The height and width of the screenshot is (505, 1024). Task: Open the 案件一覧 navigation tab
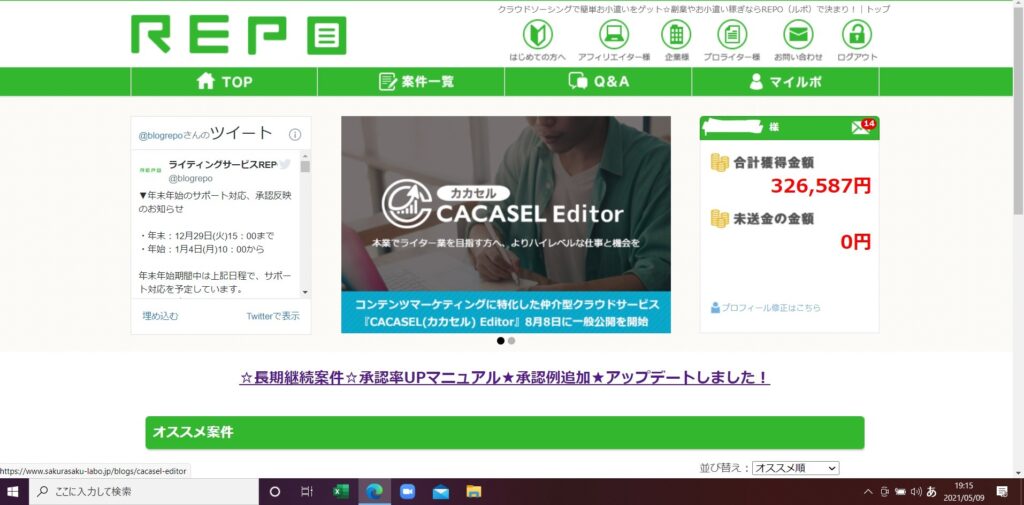(x=411, y=82)
